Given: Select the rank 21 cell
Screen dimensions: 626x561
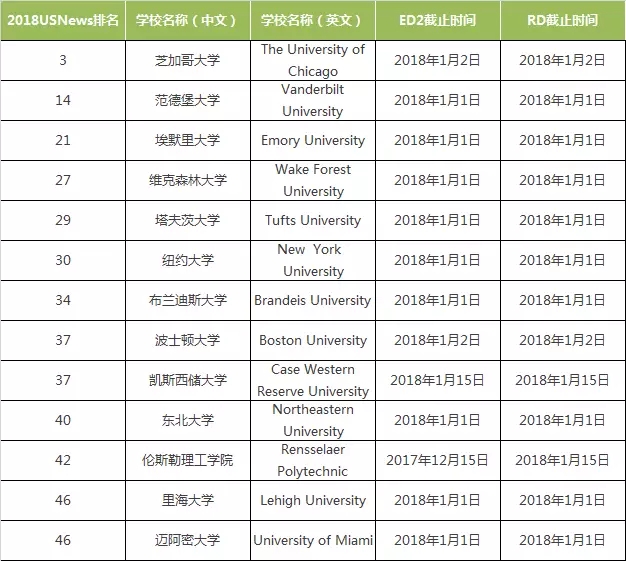Looking at the screenshot, I should click(63, 140).
